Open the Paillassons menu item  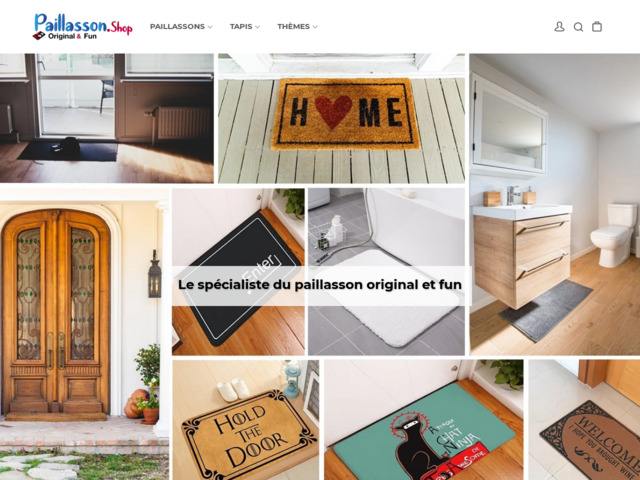click(177, 27)
